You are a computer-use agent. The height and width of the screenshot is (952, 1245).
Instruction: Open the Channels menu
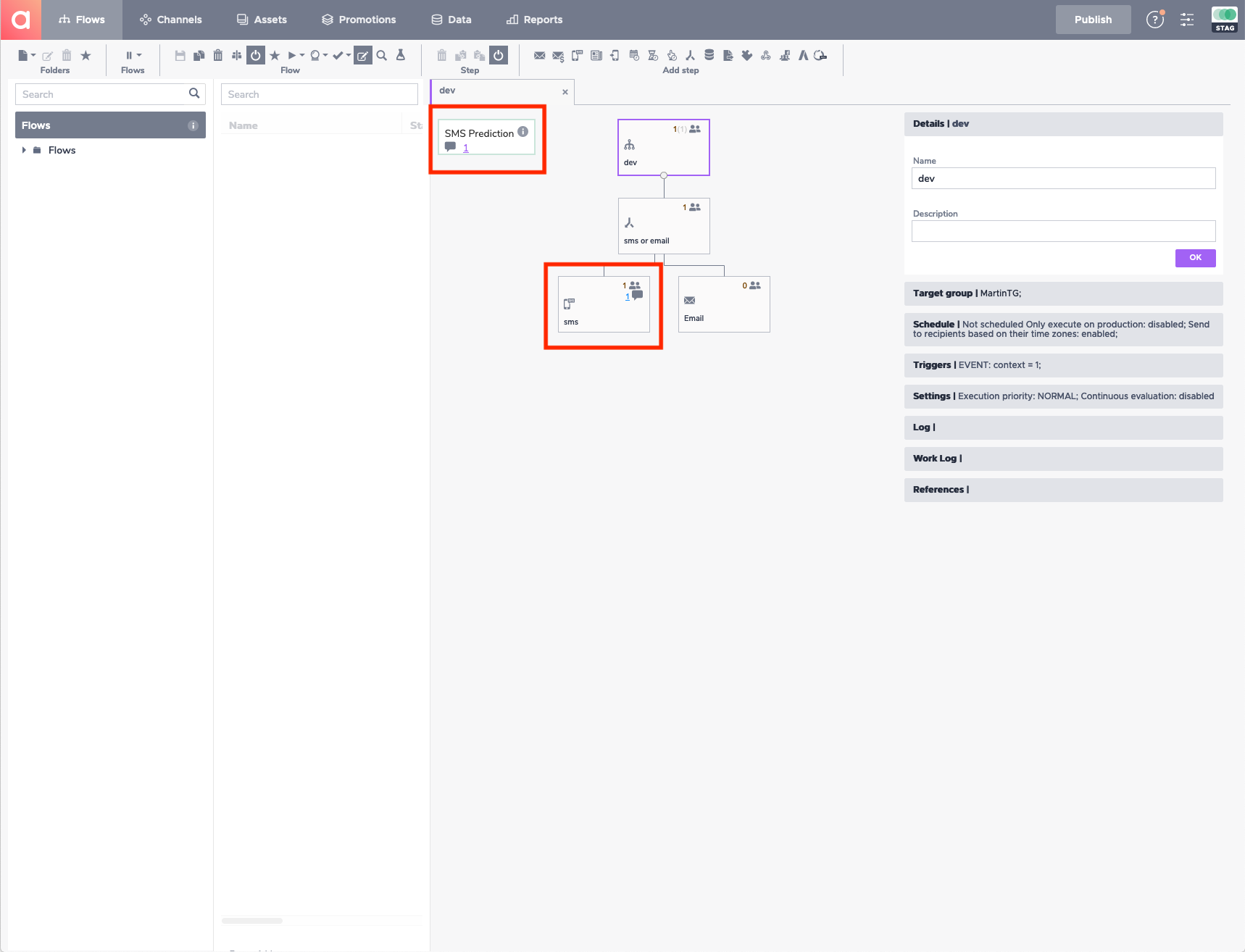pos(171,20)
